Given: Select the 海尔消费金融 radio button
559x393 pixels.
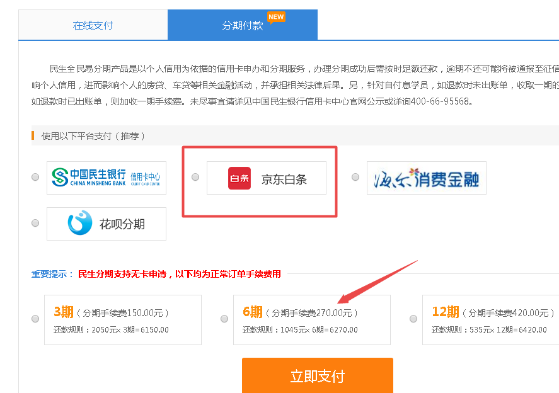Looking at the screenshot, I should coord(355,177).
